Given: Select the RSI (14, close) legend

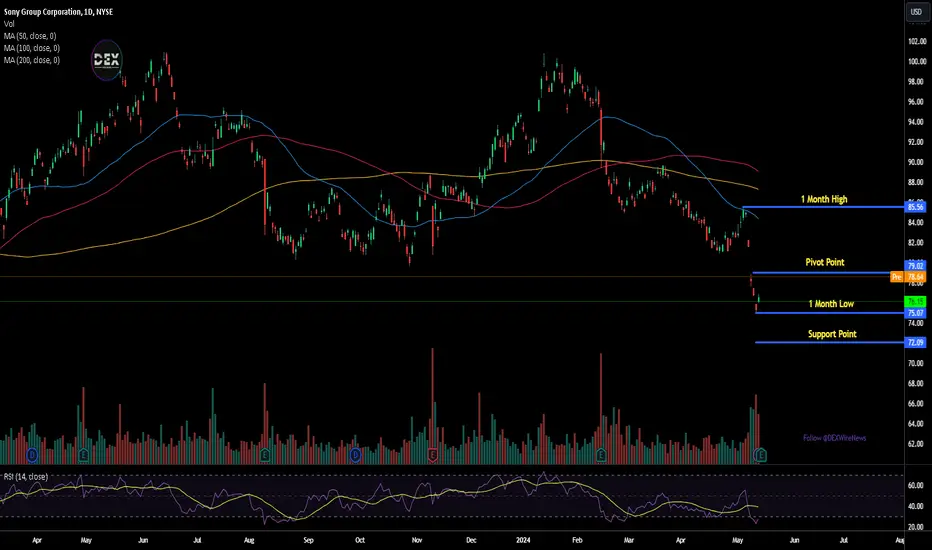Looking at the screenshot, I should (x=26, y=477).
